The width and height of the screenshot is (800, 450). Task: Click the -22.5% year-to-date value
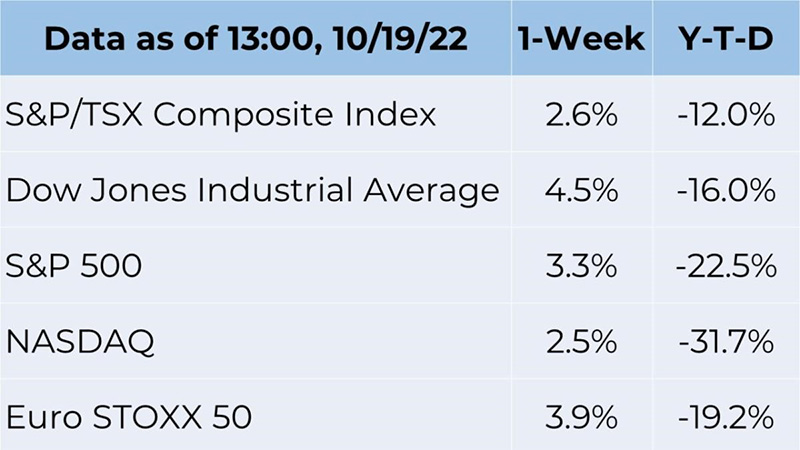[726, 266]
